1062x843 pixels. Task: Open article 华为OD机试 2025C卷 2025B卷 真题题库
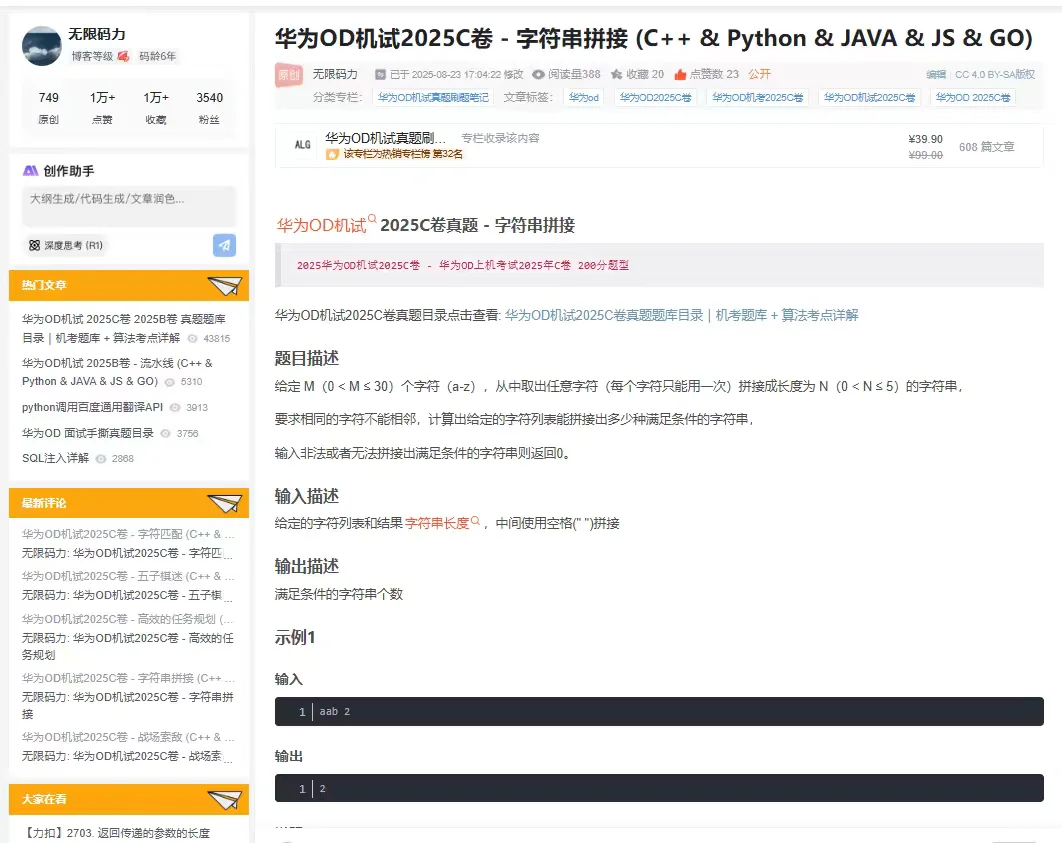pyautogui.click(x=124, y=328)
